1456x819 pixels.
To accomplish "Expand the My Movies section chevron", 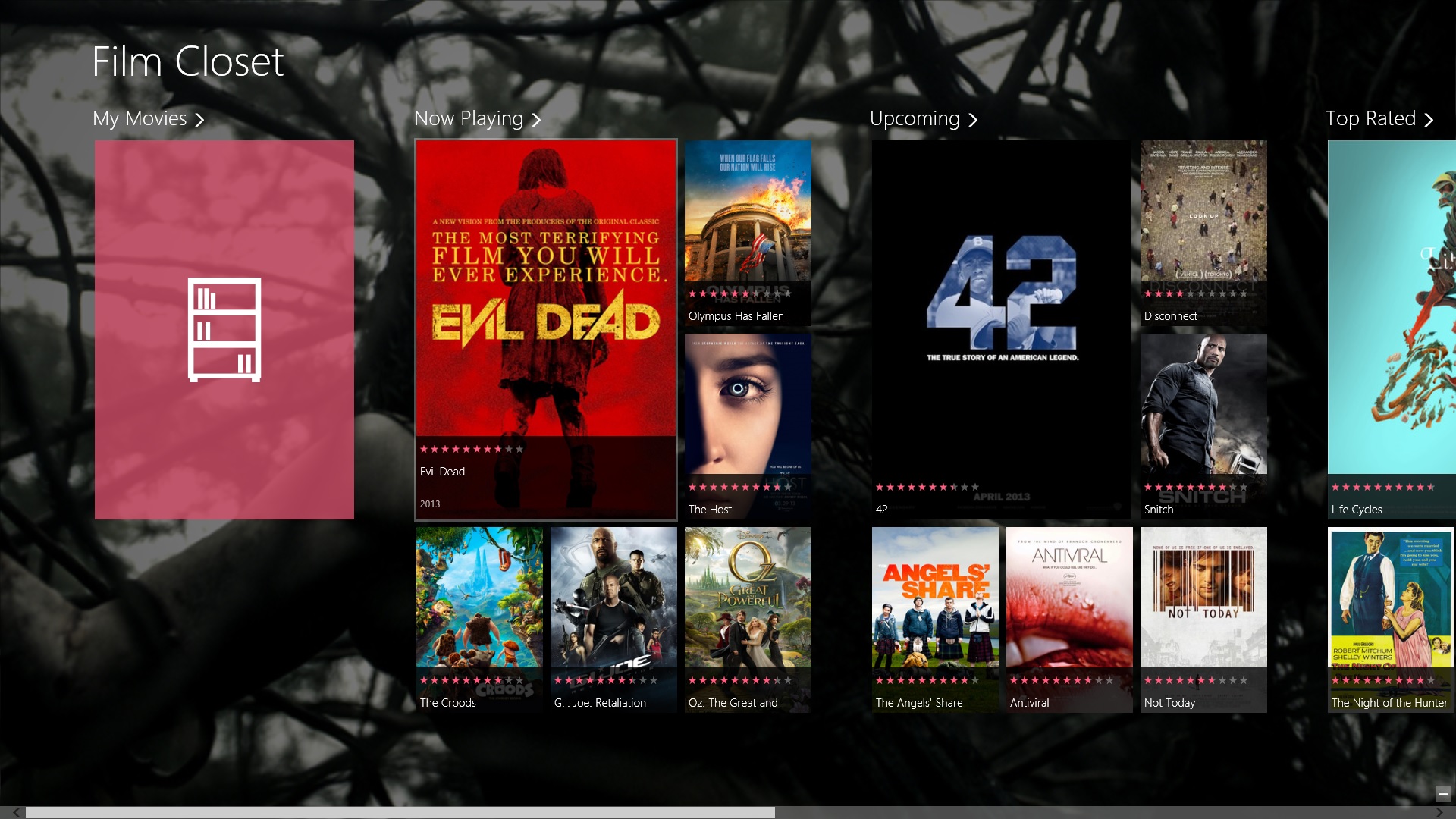I will click(200, 119).
